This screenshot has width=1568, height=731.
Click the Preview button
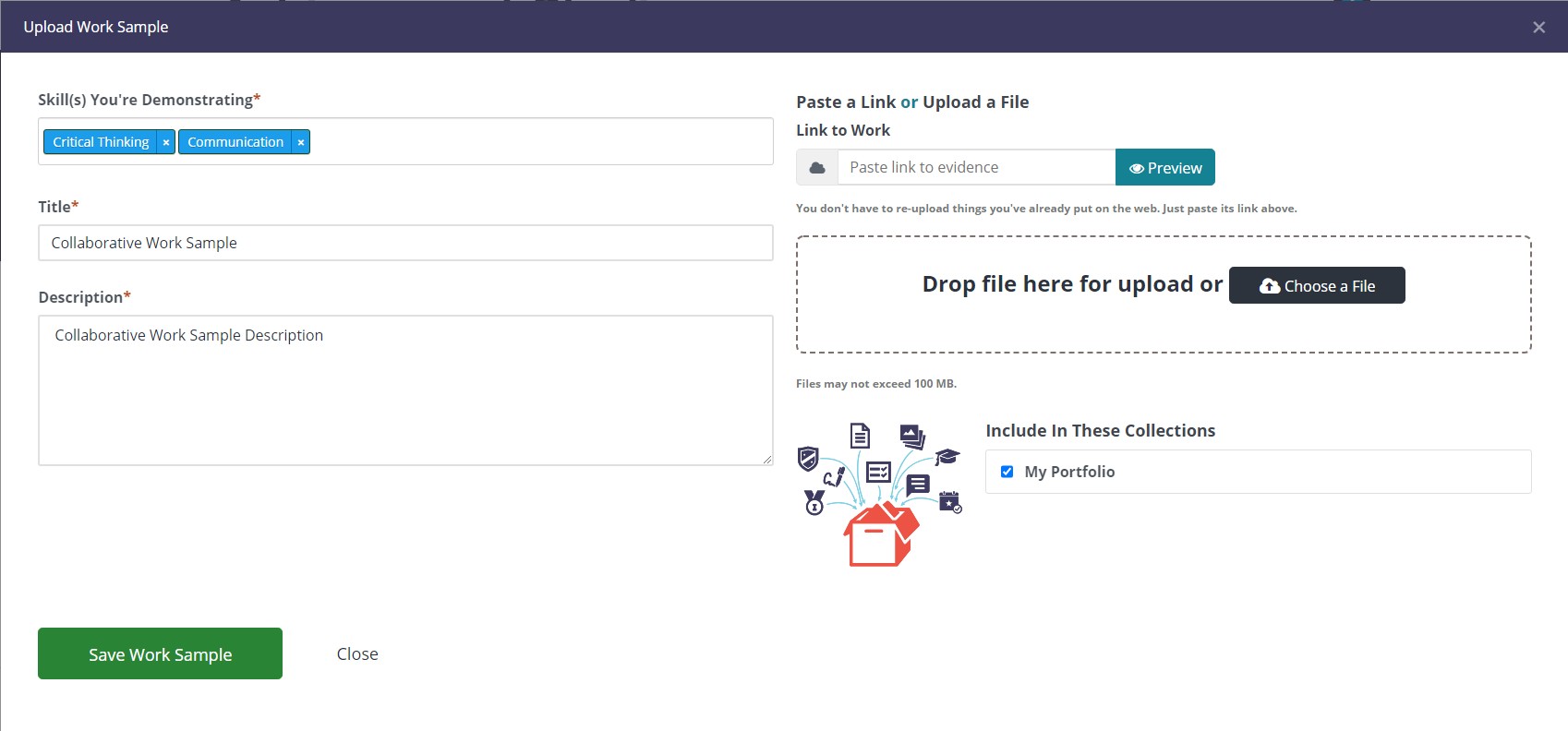(x=1165, y=168)
